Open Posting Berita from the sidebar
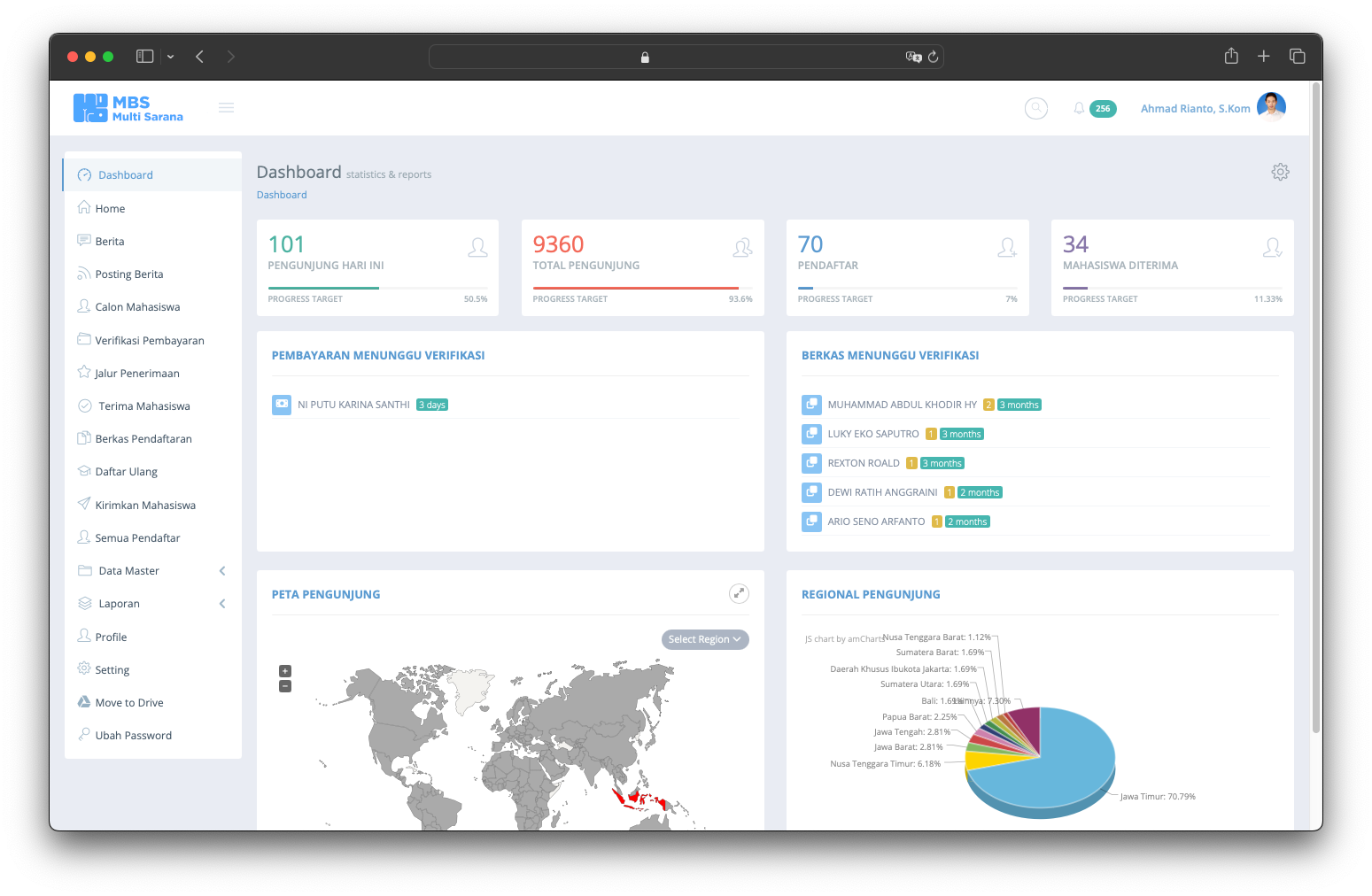This screenshot has width=1372, height=896. click(x=128, y=273)
